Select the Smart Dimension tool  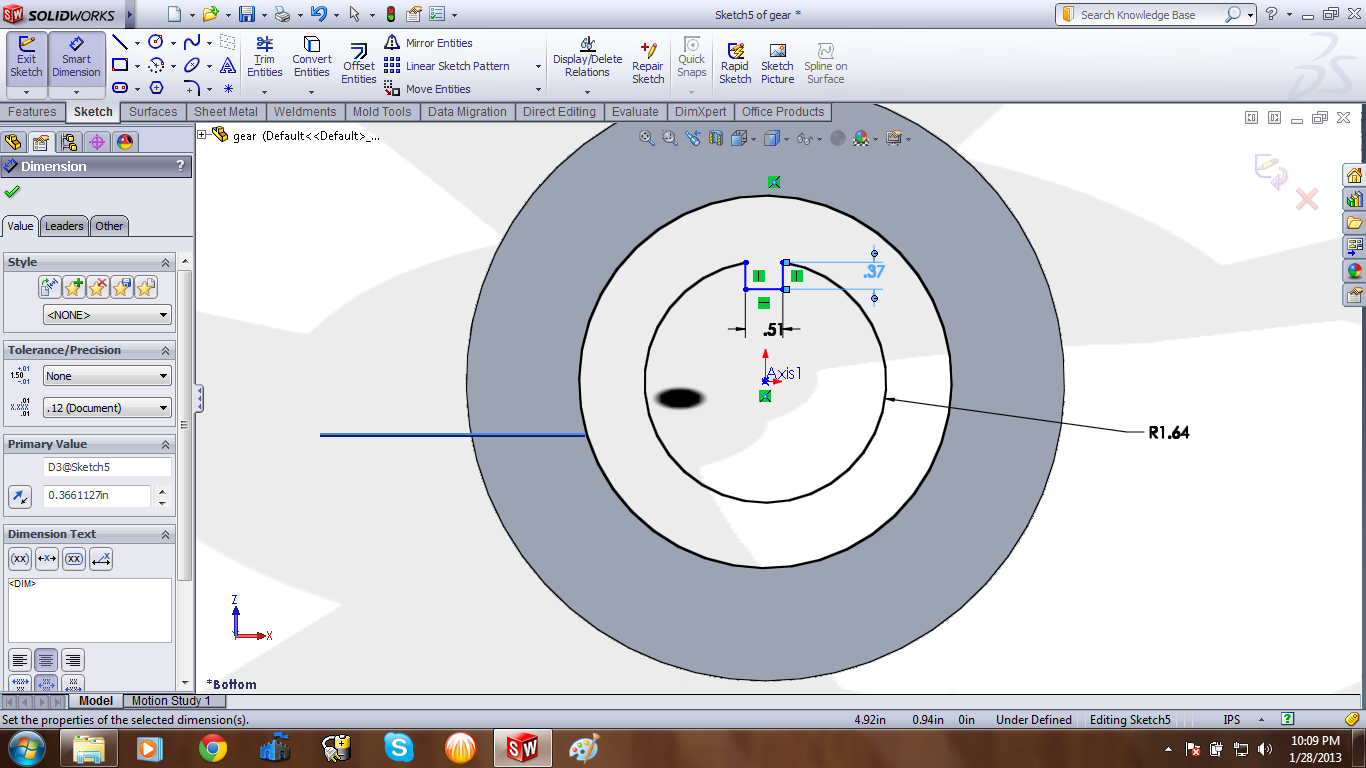[x=76, y=59]
